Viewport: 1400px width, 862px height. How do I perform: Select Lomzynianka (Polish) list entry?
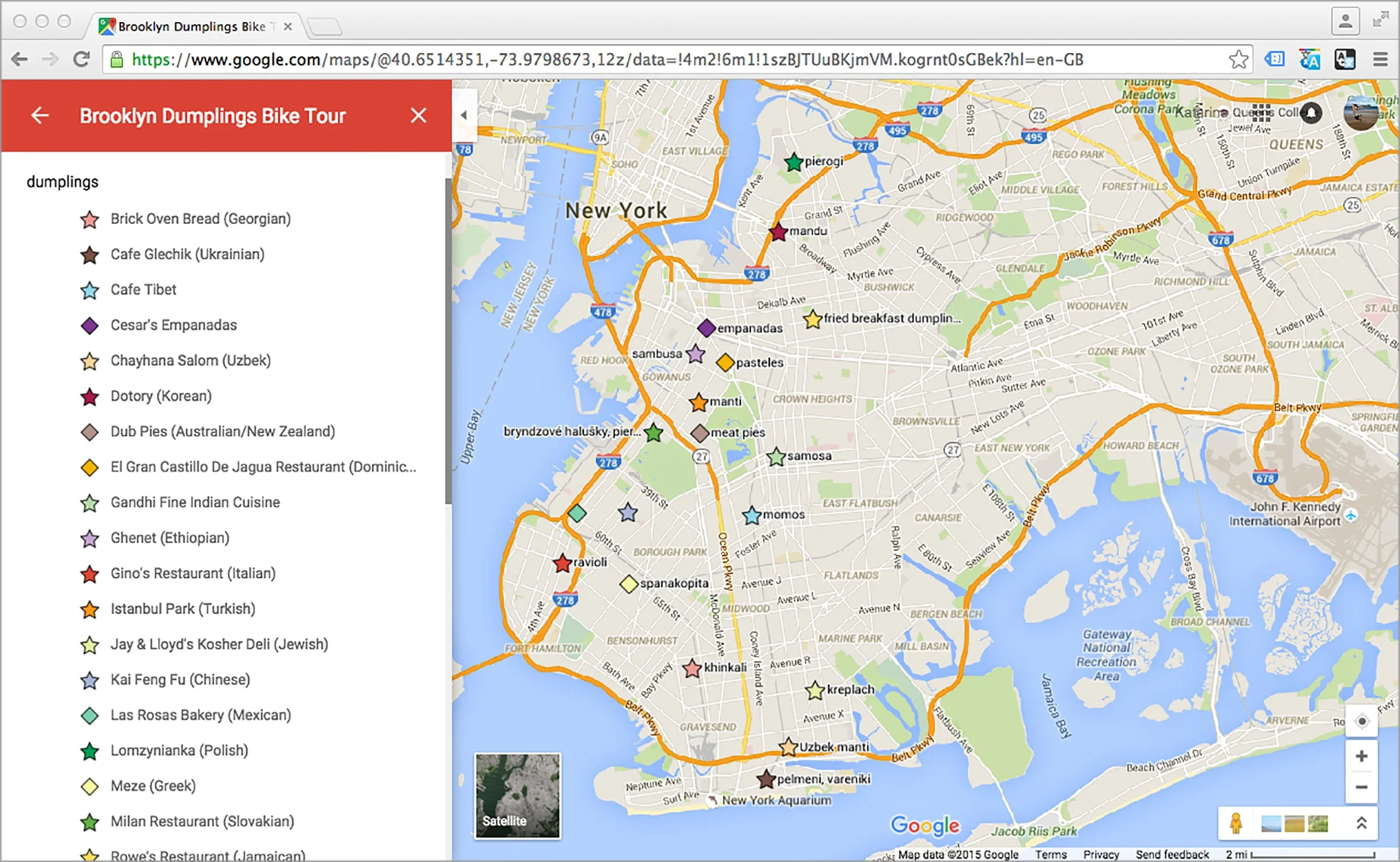pyautogui.click(x=179, y=751)
